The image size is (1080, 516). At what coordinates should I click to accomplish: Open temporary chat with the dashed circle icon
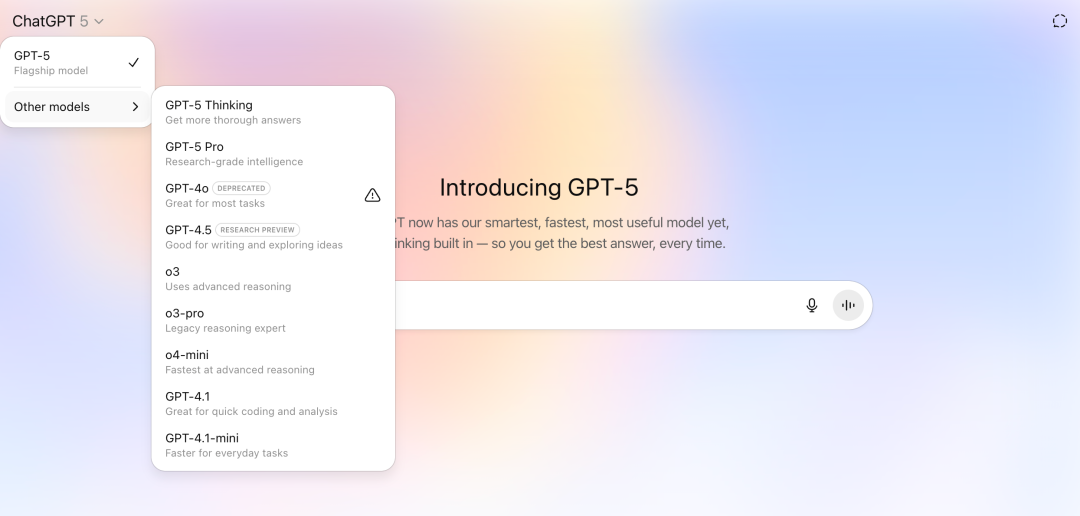tap(1059, 21)
